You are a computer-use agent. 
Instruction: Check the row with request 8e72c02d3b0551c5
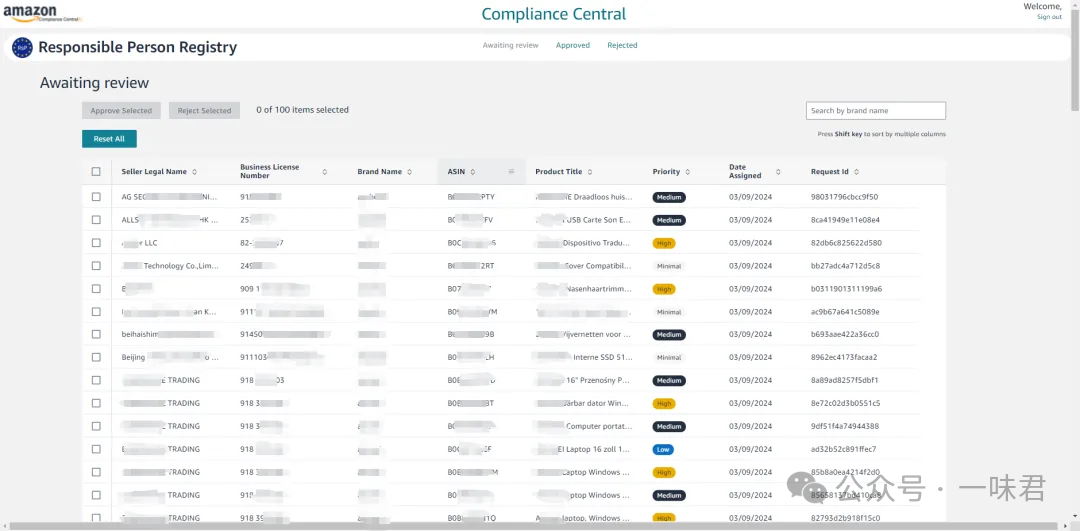tap(96, 403)
